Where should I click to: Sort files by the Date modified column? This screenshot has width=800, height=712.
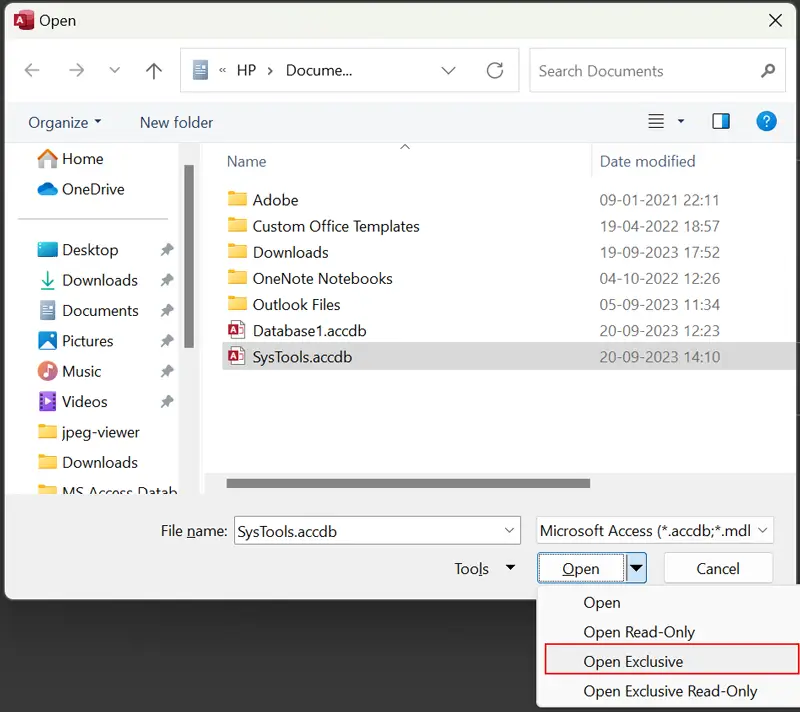tap(647, 161)
